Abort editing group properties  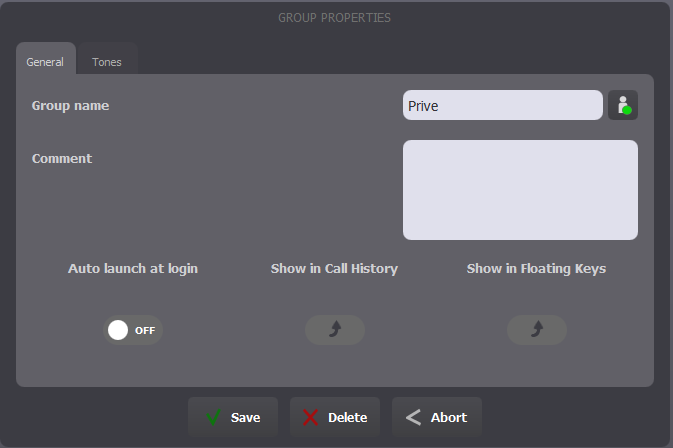(437, 417)
